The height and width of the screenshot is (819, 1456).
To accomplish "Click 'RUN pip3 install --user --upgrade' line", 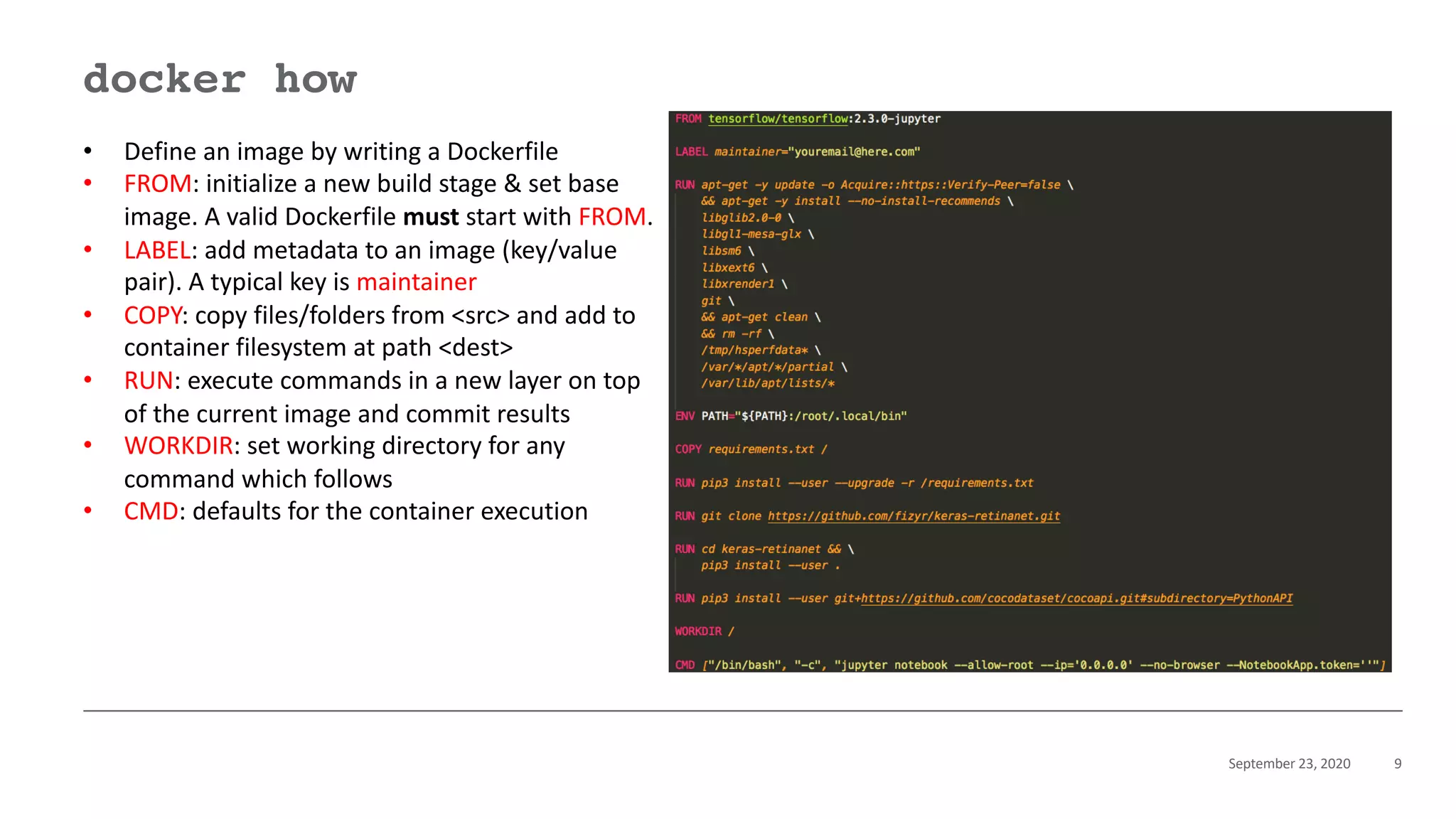I will (854, 483).
